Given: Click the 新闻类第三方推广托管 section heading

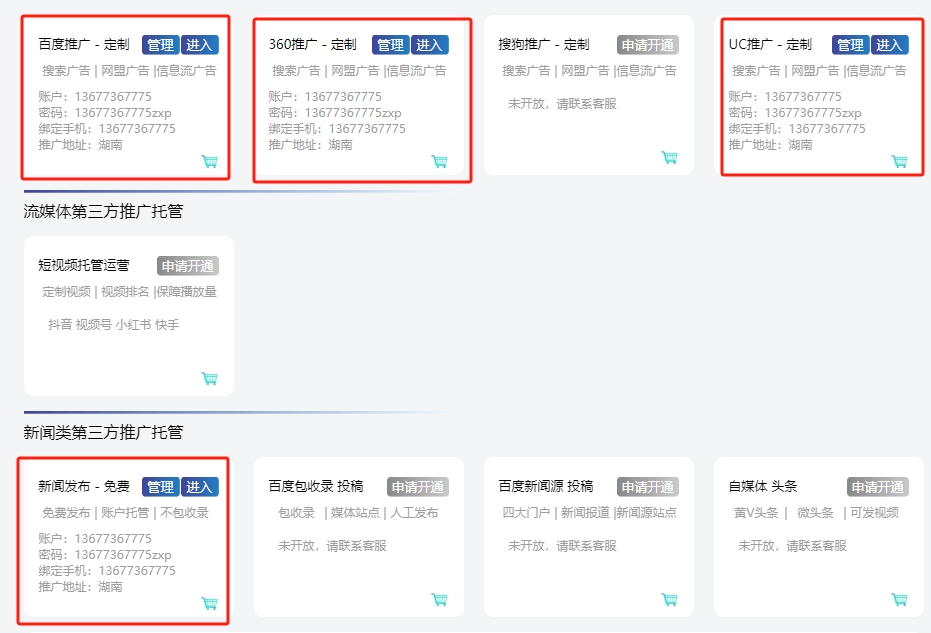Looking at the screenshot, I should pyautogui.click(x=103, y=432).
